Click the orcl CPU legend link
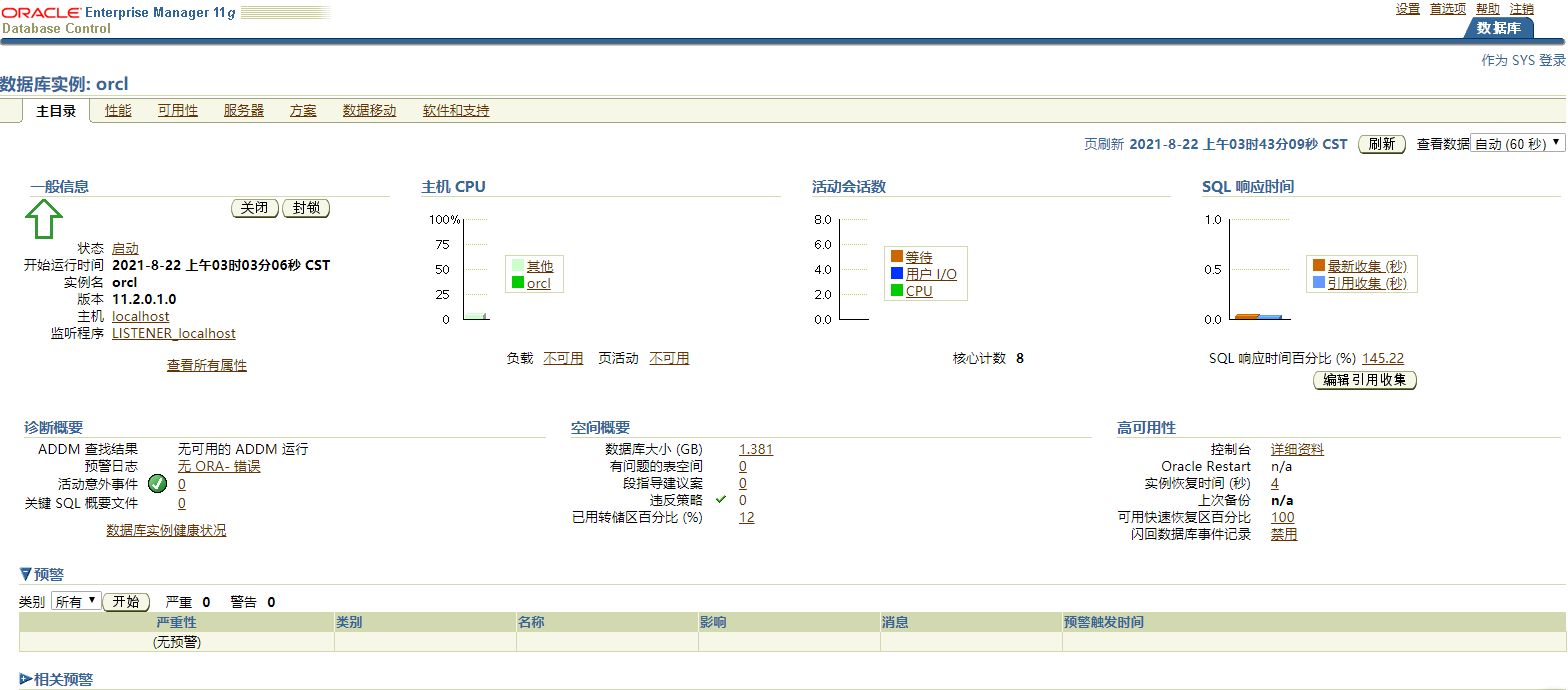1568x690 pixels. 539,283
